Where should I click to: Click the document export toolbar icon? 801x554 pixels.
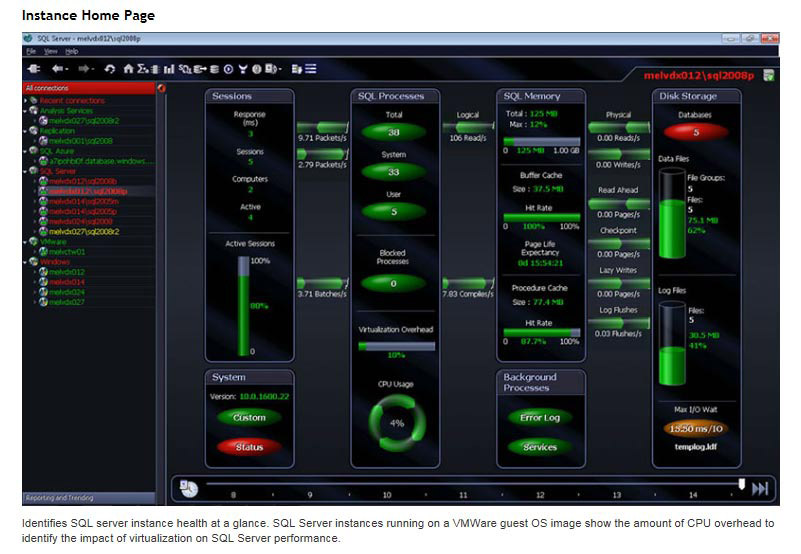[x=296, y=69]
